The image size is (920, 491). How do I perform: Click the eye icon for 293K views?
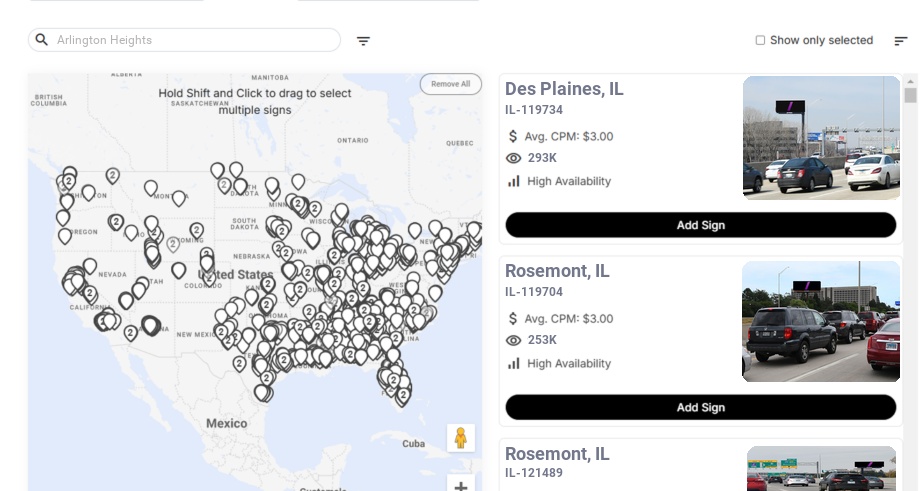[514, 158]
